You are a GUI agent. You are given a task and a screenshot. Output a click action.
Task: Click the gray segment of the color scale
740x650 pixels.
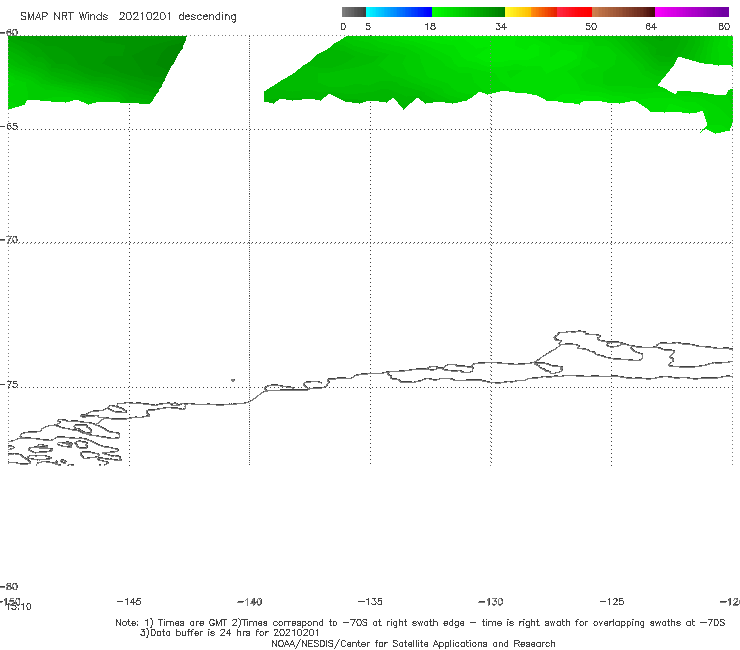coord(353,12)
